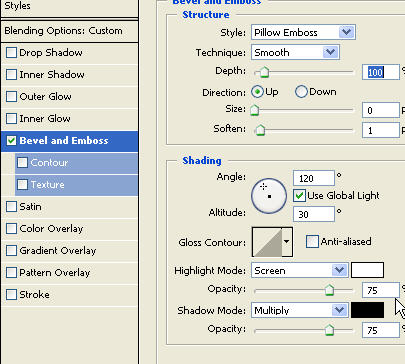Select the Gradient Overlay style row
Screen dimensions: 405x364
(69, 251)
